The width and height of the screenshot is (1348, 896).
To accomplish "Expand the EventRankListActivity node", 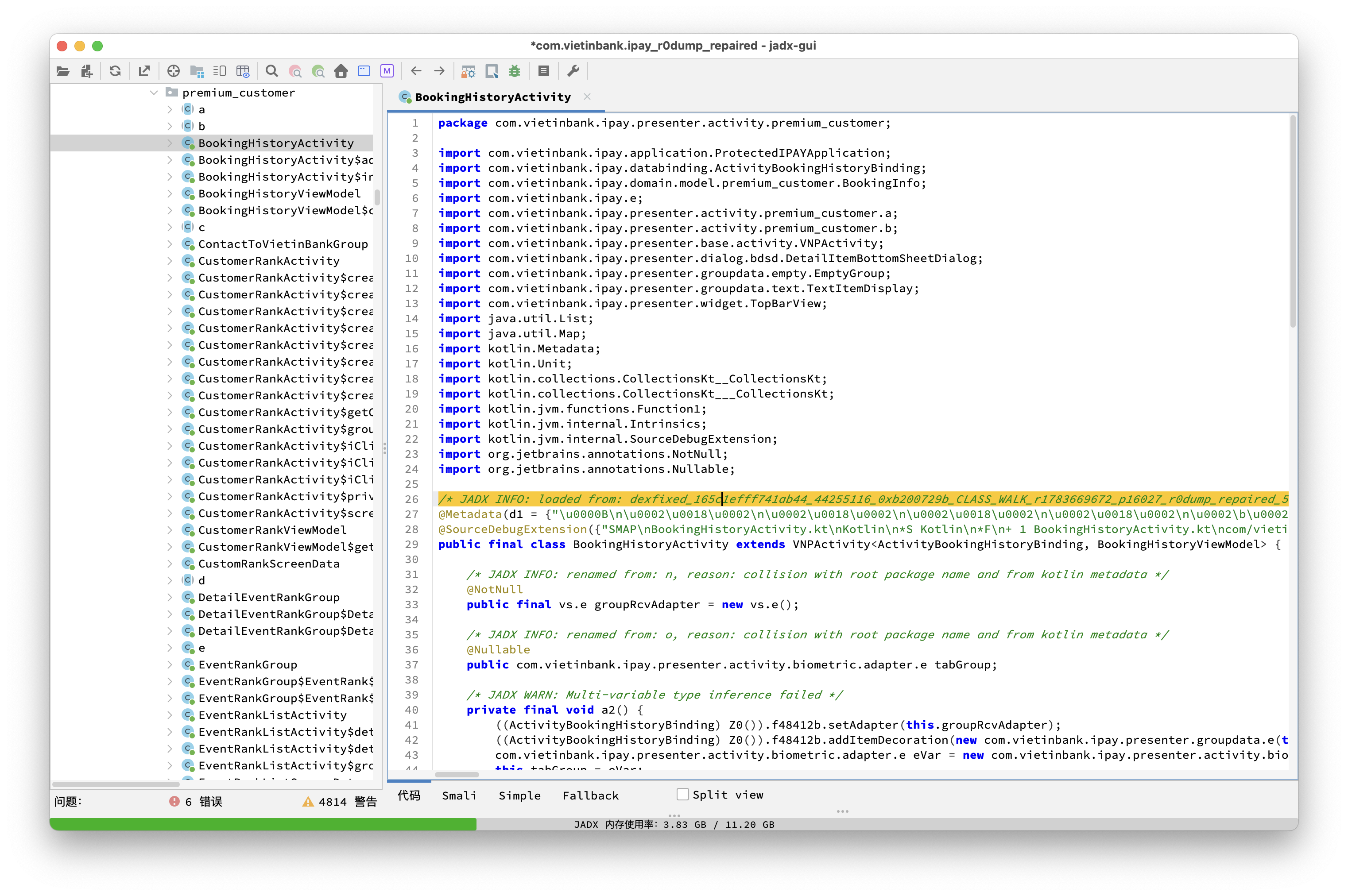I will click(x=170, y=715).
